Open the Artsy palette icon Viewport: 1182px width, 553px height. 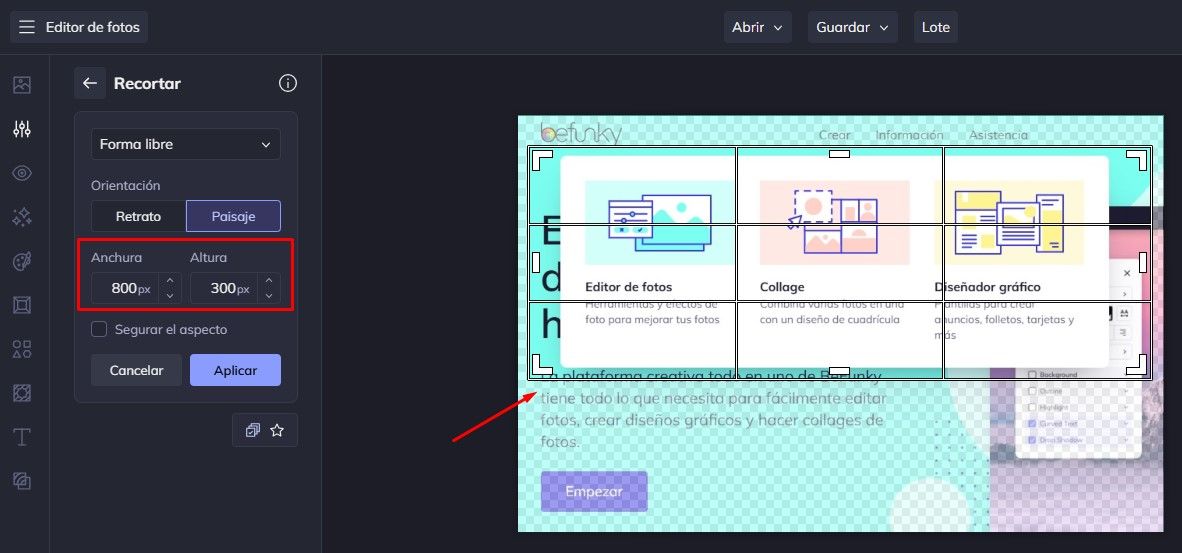click(22, 261)
